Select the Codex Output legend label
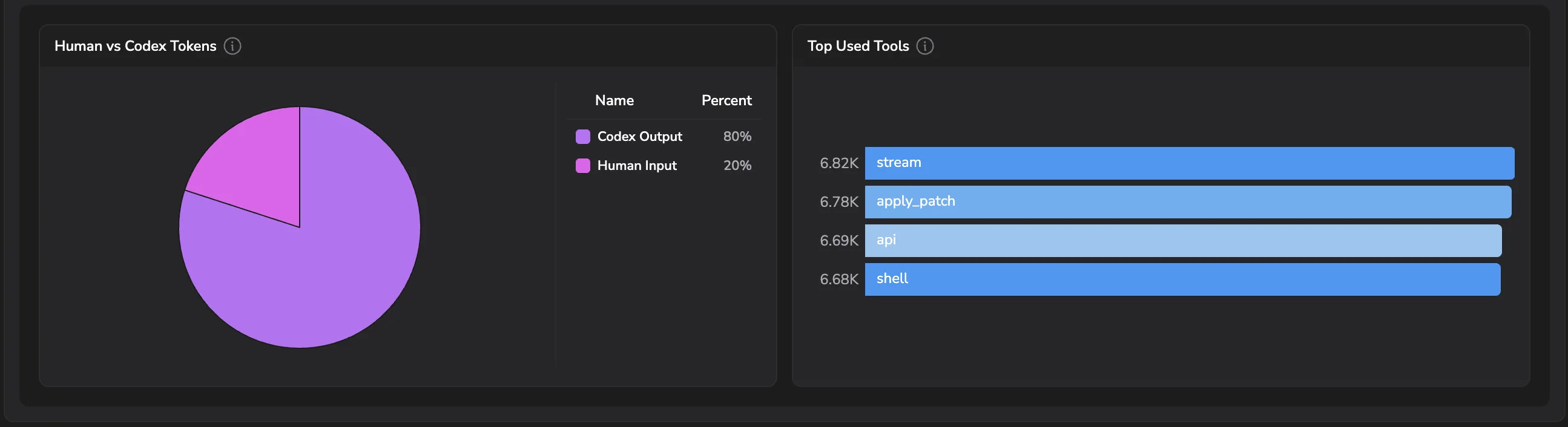 click(639, 136)
